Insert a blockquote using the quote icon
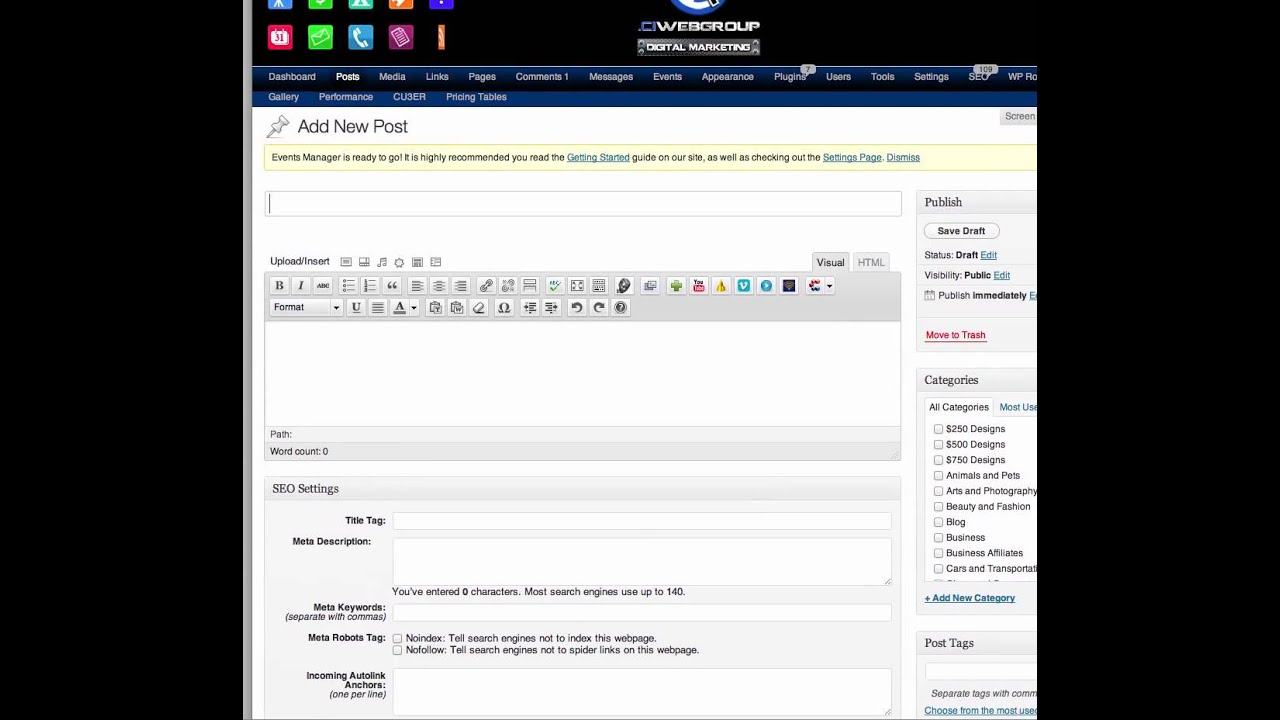Image resolution: width=1280 pixels, height=720 pixels. [392, 286]
